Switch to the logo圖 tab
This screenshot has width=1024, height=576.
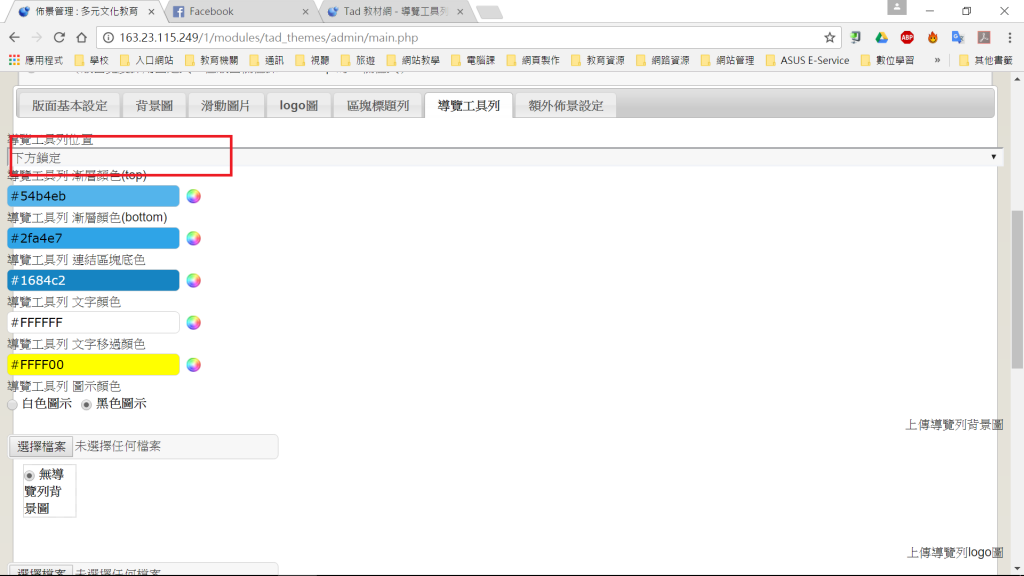pyautogui.click(x=298, y=105)
